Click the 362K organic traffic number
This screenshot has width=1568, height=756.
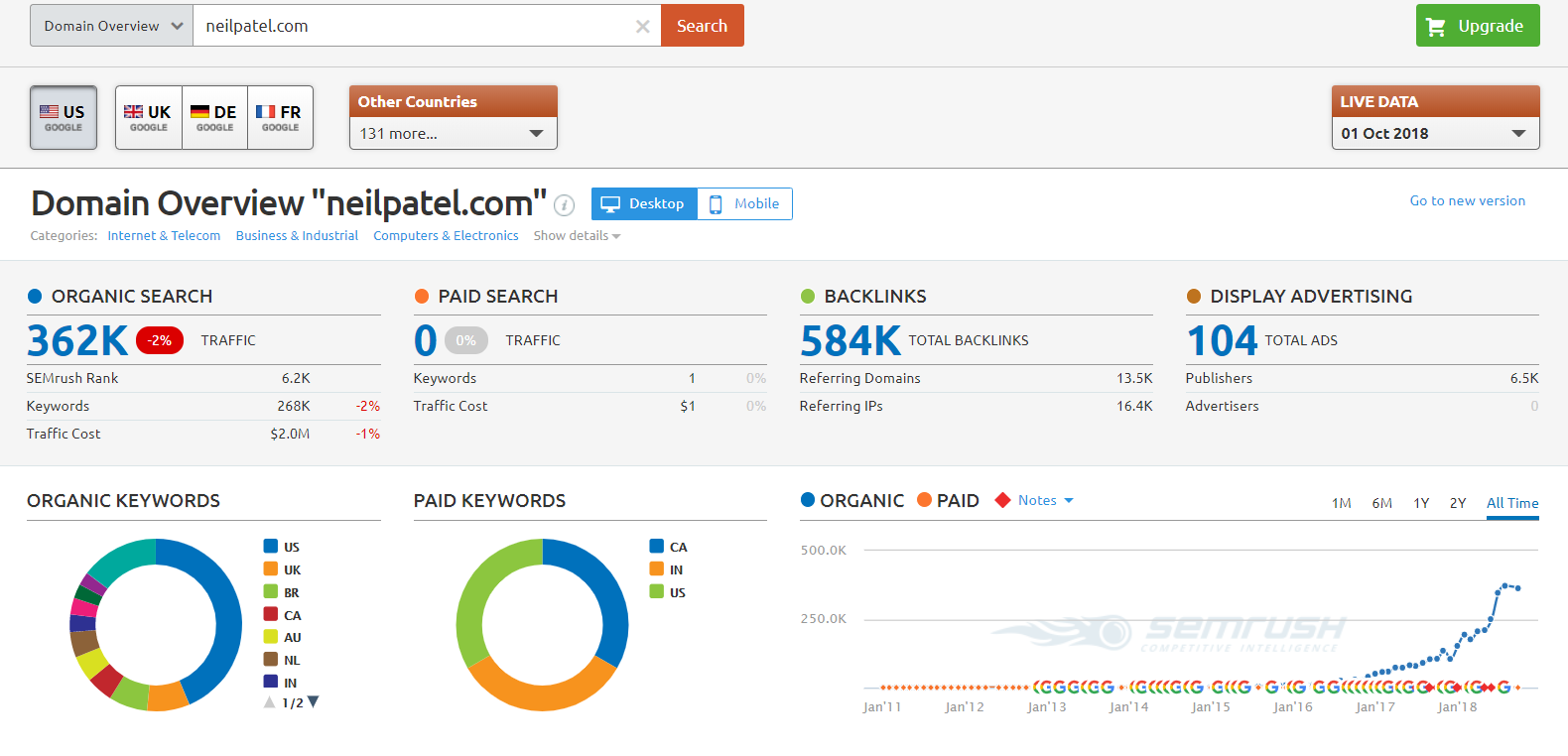click(77, 340)
